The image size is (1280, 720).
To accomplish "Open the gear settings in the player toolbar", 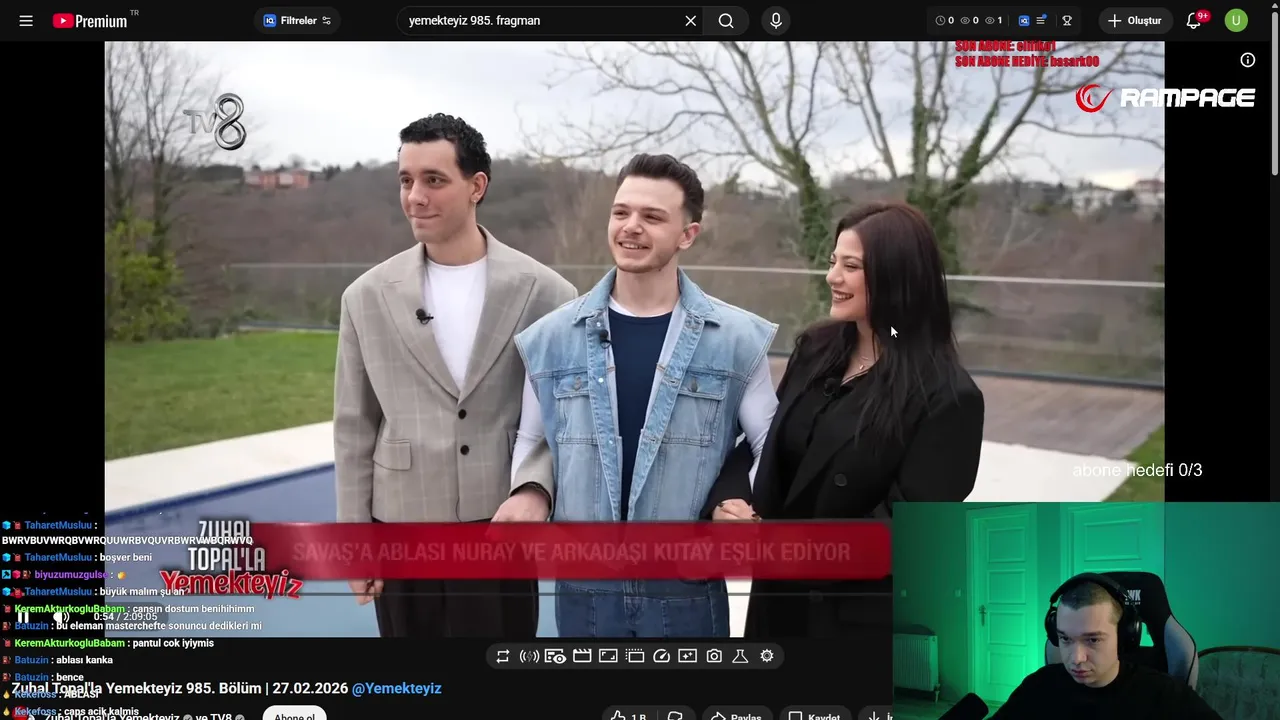I will (767, 656).
